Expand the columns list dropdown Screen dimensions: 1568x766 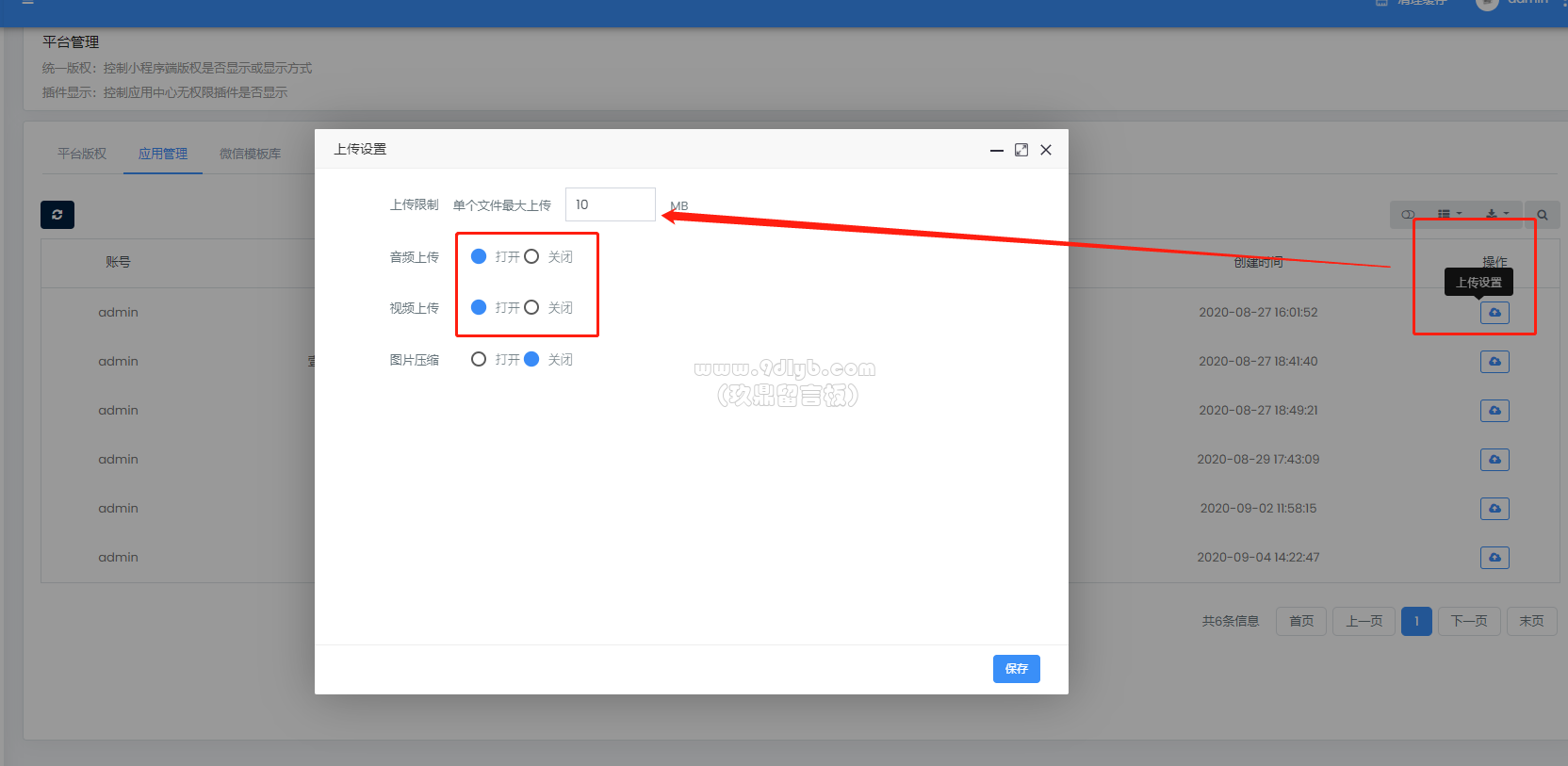(x=1450, y=215)
